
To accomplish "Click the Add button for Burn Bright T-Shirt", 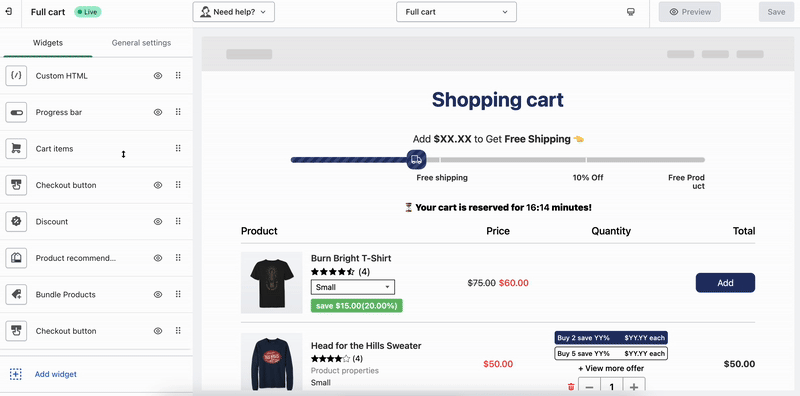I will click(x=725, y=283).
